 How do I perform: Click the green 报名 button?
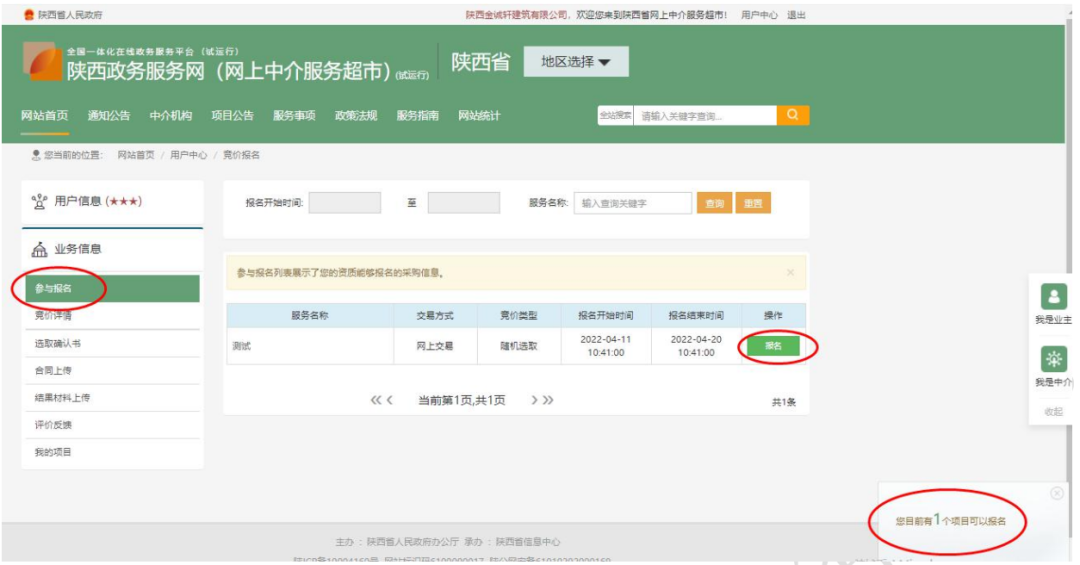tap(773, 346)
